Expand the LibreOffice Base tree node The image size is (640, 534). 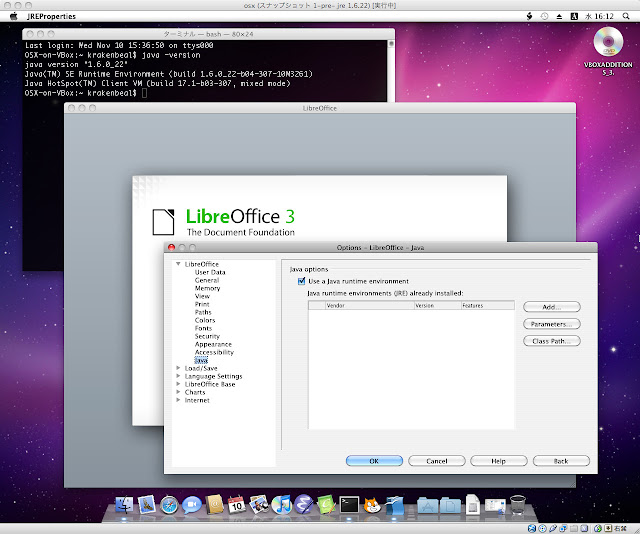[178, 384]
